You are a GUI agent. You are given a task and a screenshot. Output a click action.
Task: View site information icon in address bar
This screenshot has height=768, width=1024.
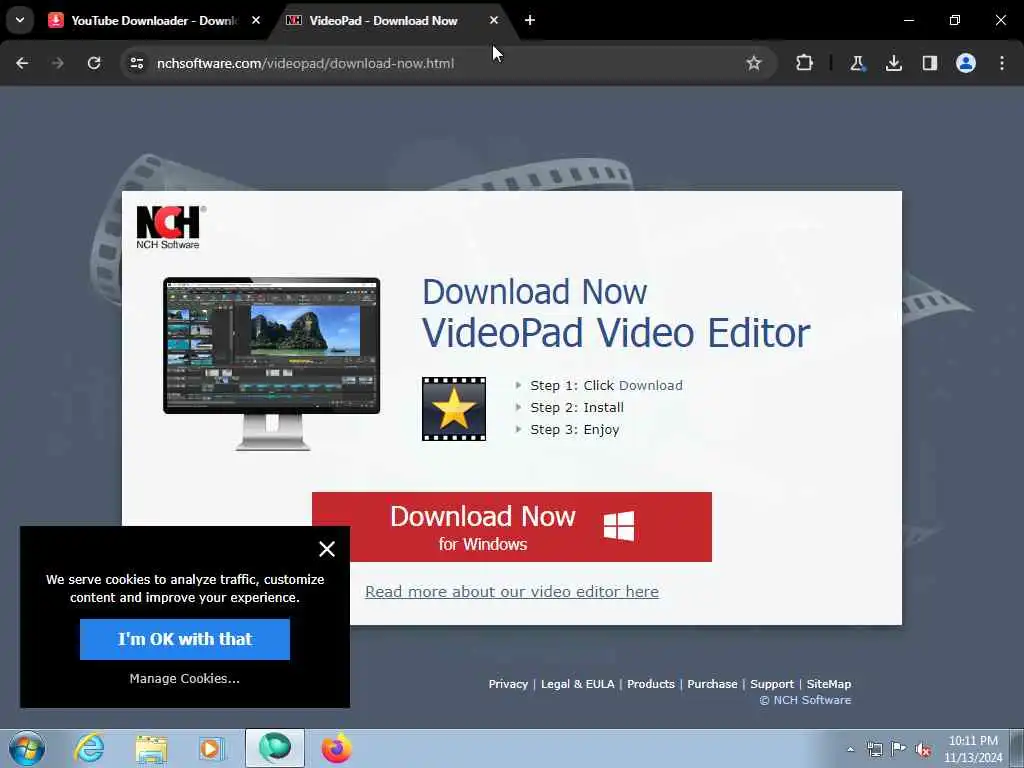[137, 63]
